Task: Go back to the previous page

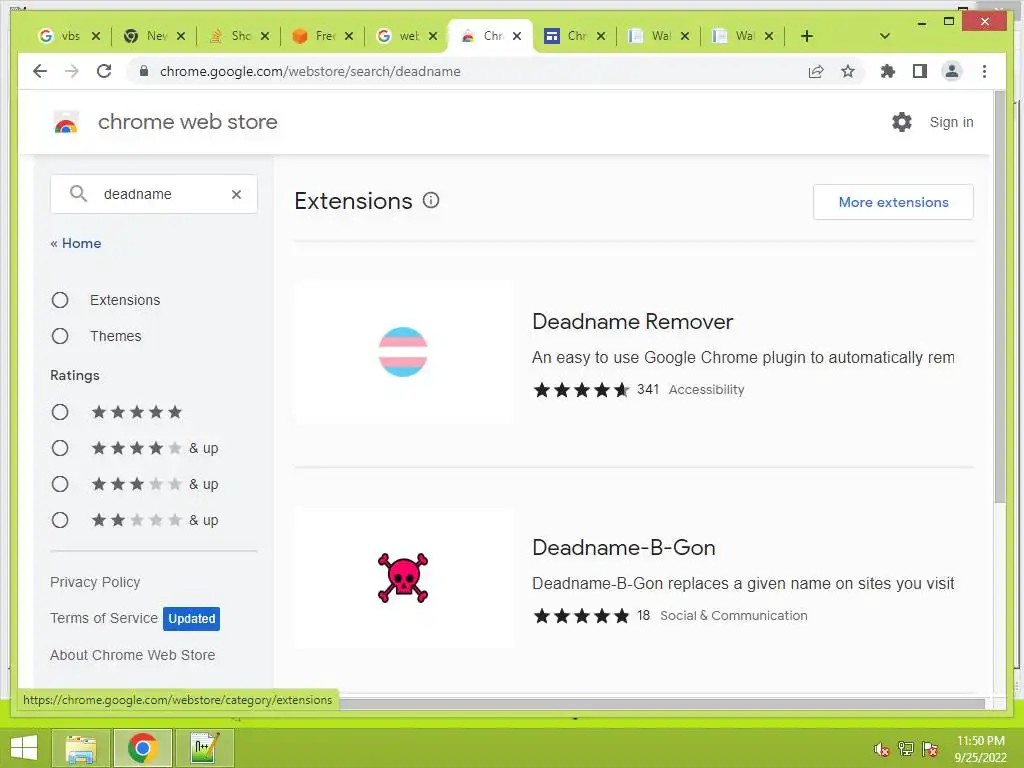Action: coord(40,71)
